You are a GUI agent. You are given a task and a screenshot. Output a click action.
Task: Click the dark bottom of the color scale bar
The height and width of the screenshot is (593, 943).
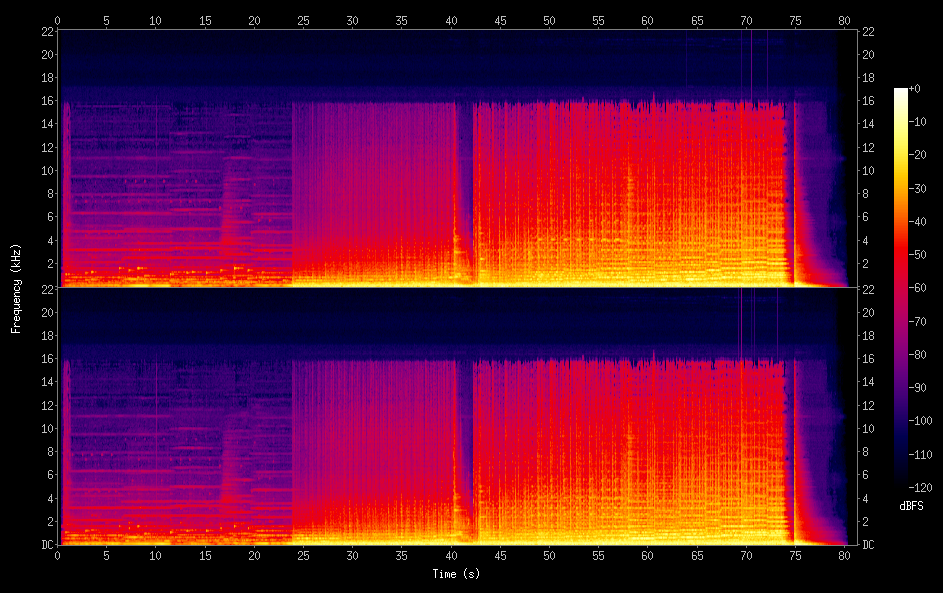(901, 480)
